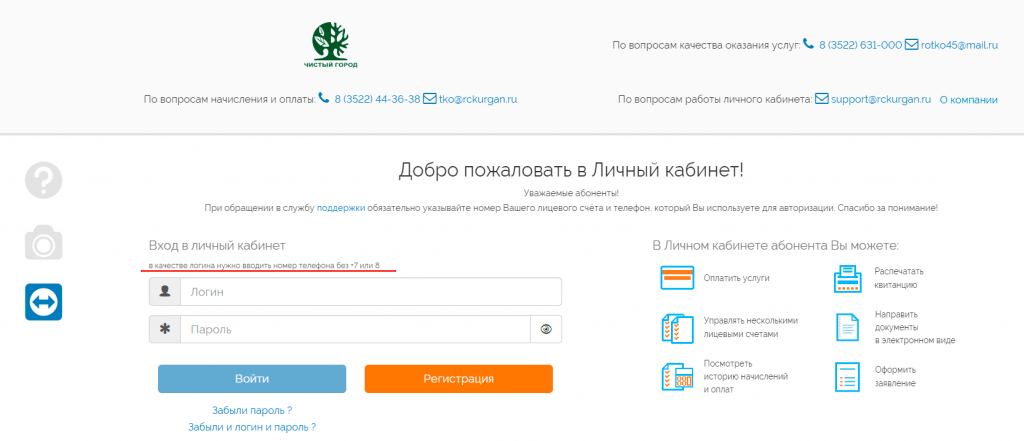Image resolution: width=1024 pixels, height=441 pixels.
Task: Click envelope icon before rotko45@mail.ru
Action: click(912, 45)
